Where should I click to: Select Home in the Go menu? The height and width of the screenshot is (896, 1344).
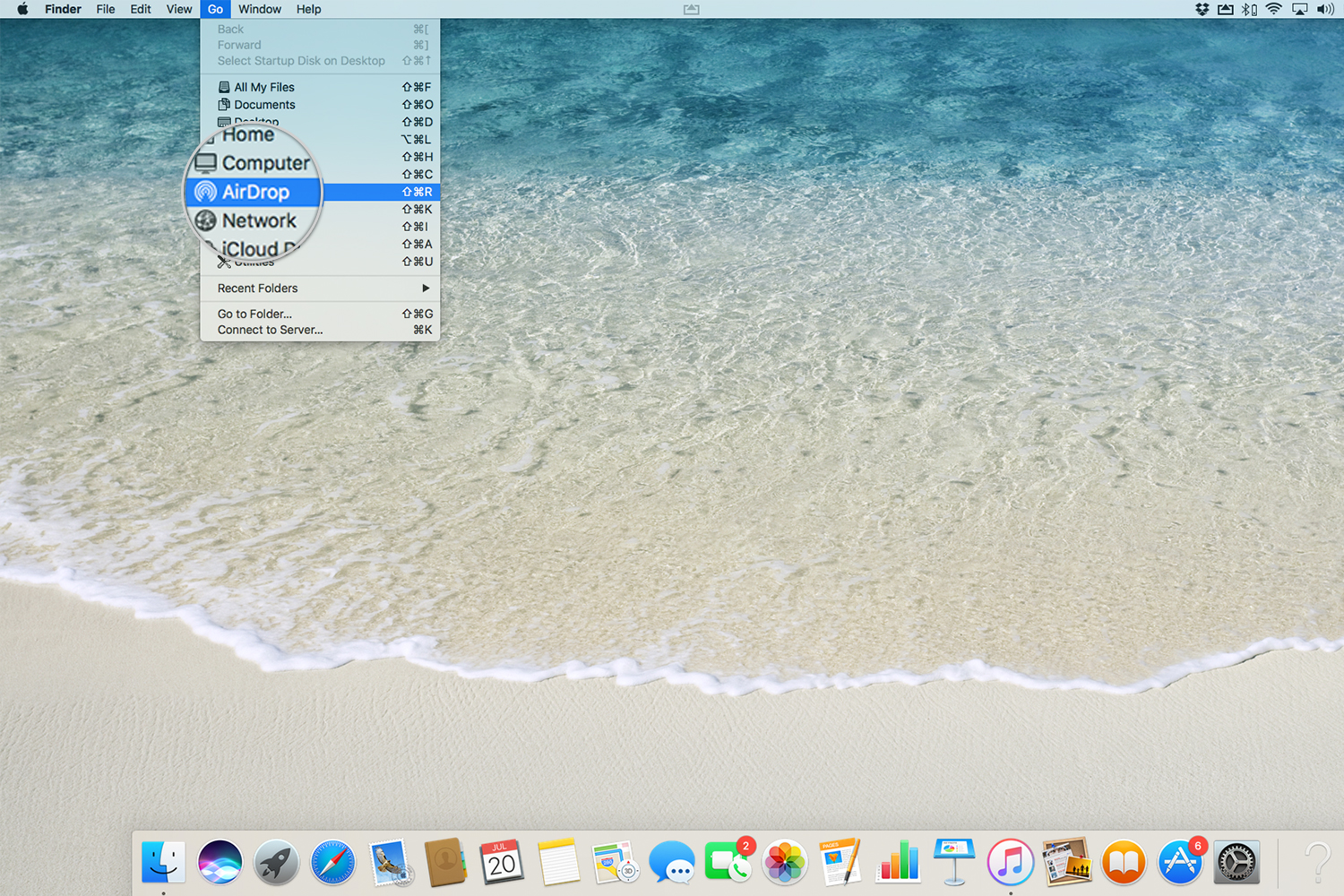248,135
